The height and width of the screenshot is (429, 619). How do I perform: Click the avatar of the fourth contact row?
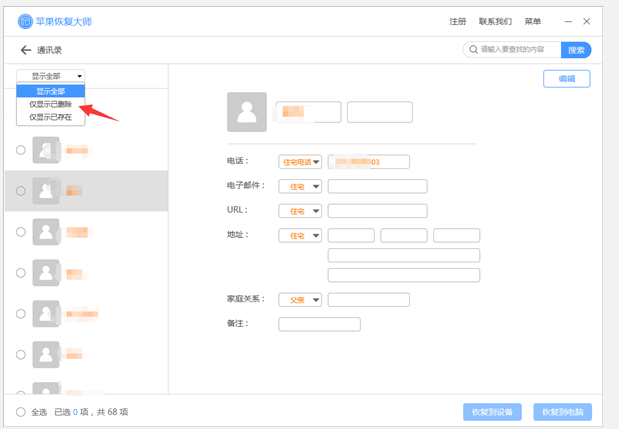pos(46,273)
